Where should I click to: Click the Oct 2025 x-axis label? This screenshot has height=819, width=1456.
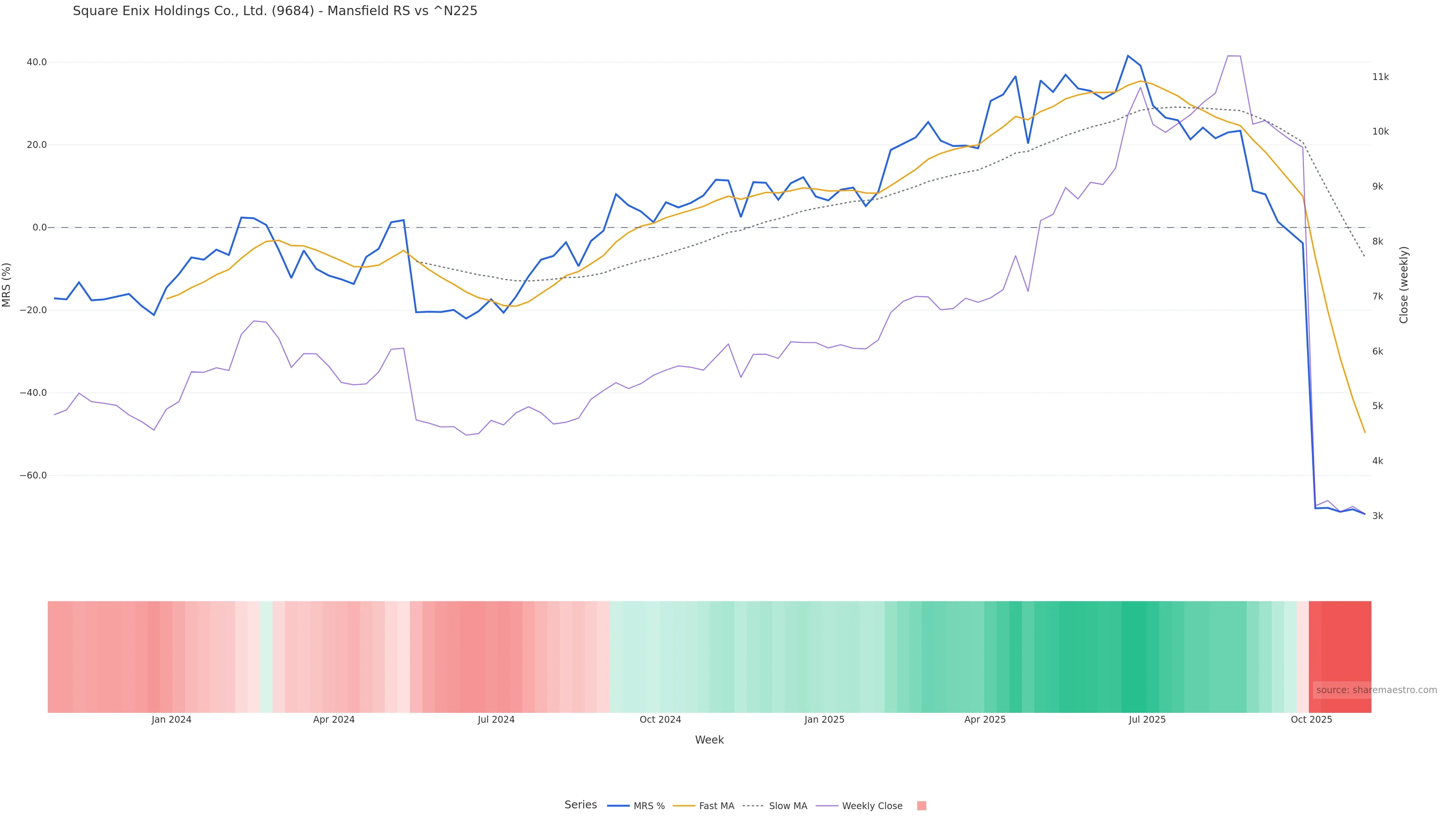[x=1311, y=720]
